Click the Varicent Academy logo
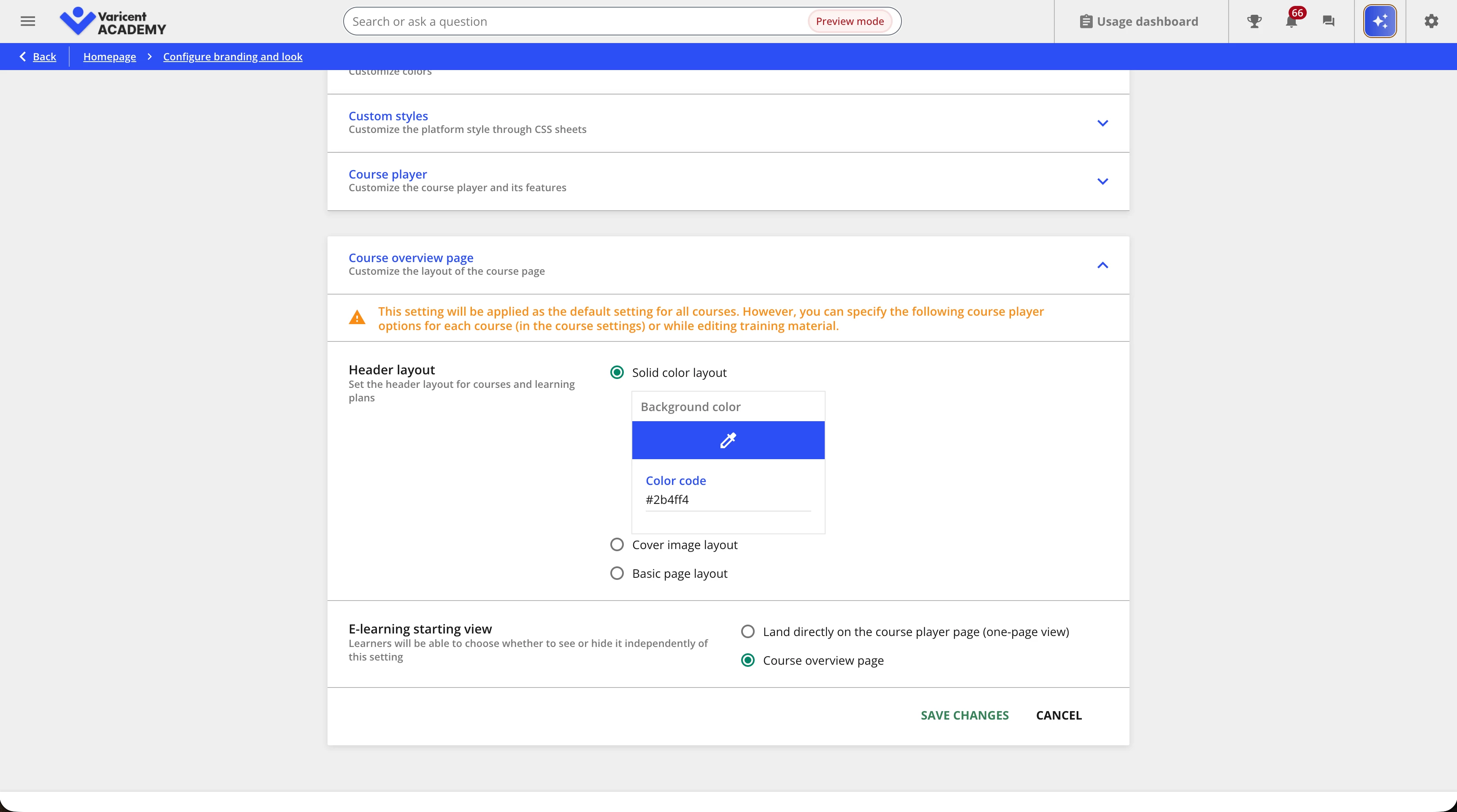Viewport: 1457px width, 812px height. pyautogui.click(x=113, y=22)
